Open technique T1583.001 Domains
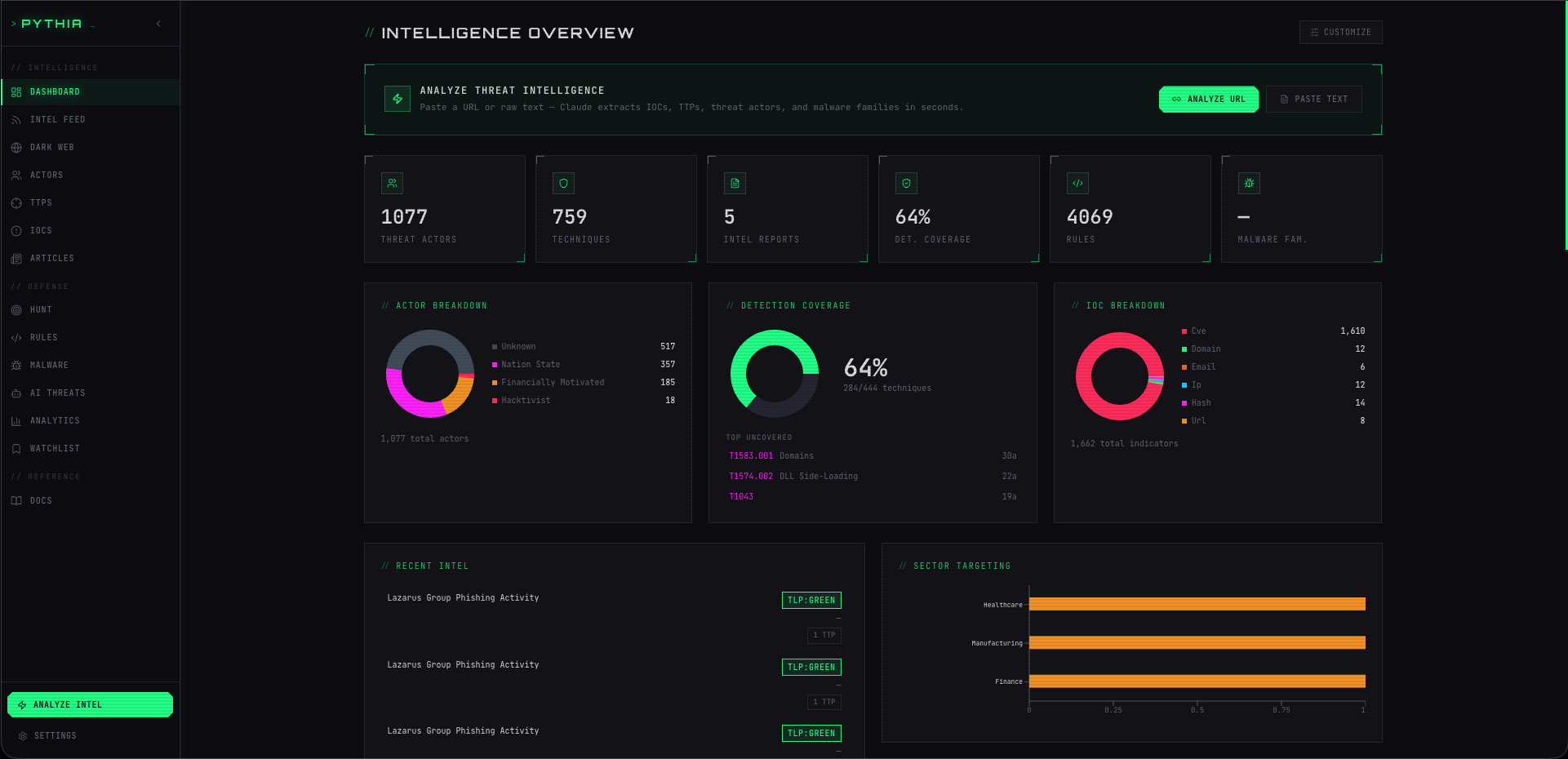The width and height of the screenshot is (1568, 759). (x=873, y=456)
